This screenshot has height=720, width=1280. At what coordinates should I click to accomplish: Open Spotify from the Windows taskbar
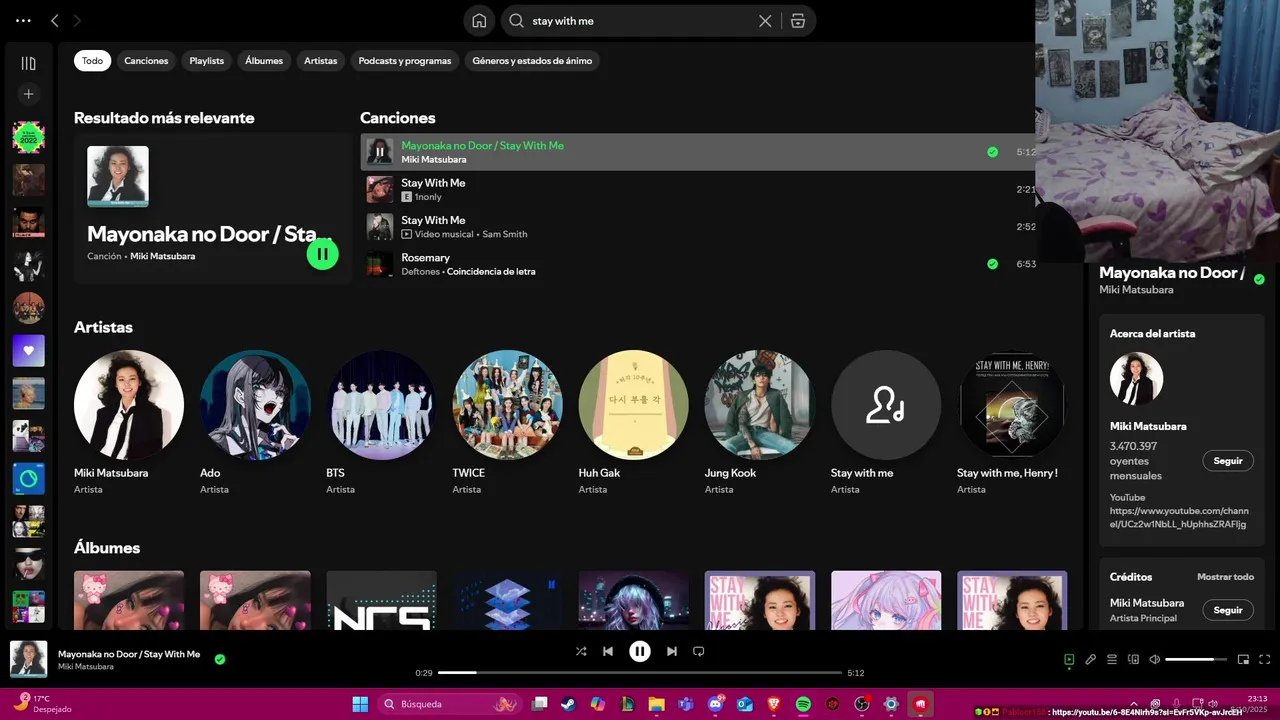(x=803, y=704)
